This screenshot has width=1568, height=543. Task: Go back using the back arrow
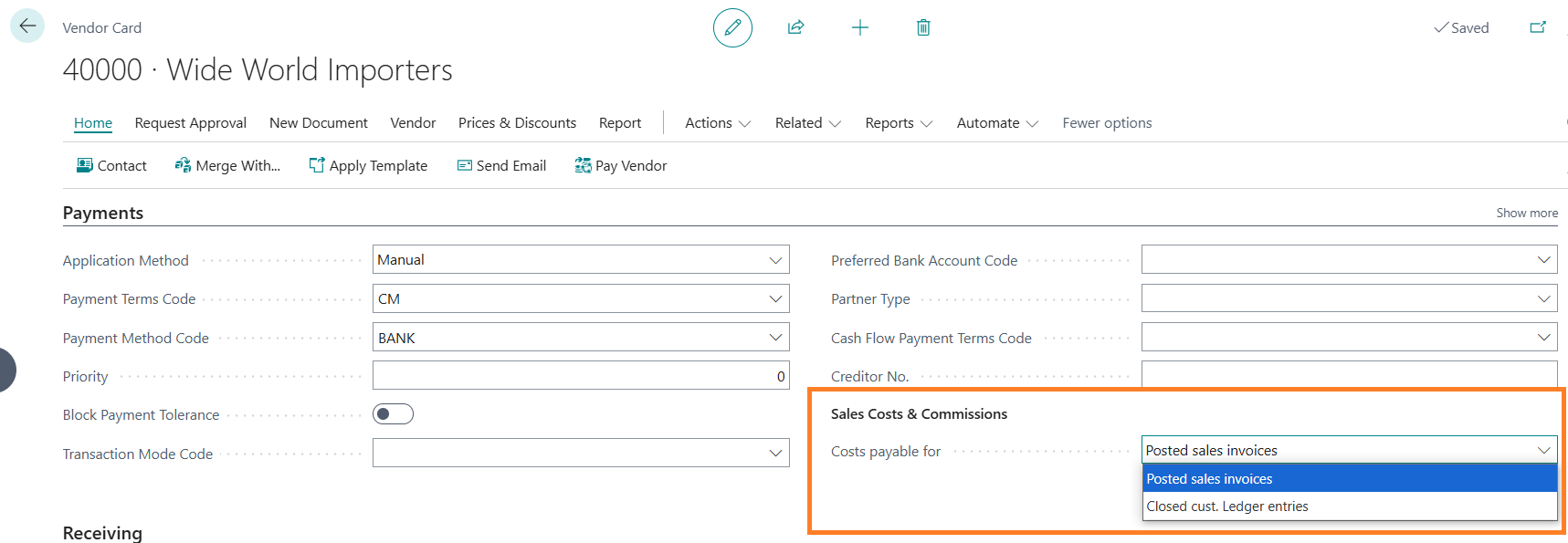click(27, 26)
